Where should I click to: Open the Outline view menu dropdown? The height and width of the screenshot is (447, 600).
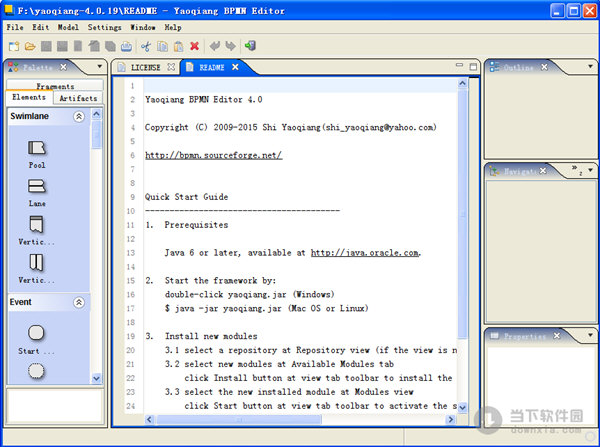[x=590, y=66]
